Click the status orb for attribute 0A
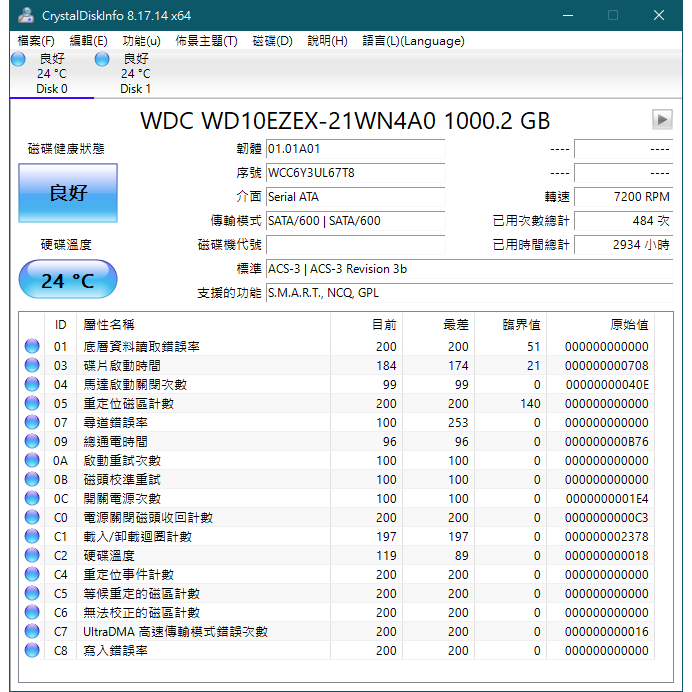The width and height of the screenshot is (692, 692). [x=32, y=460]
